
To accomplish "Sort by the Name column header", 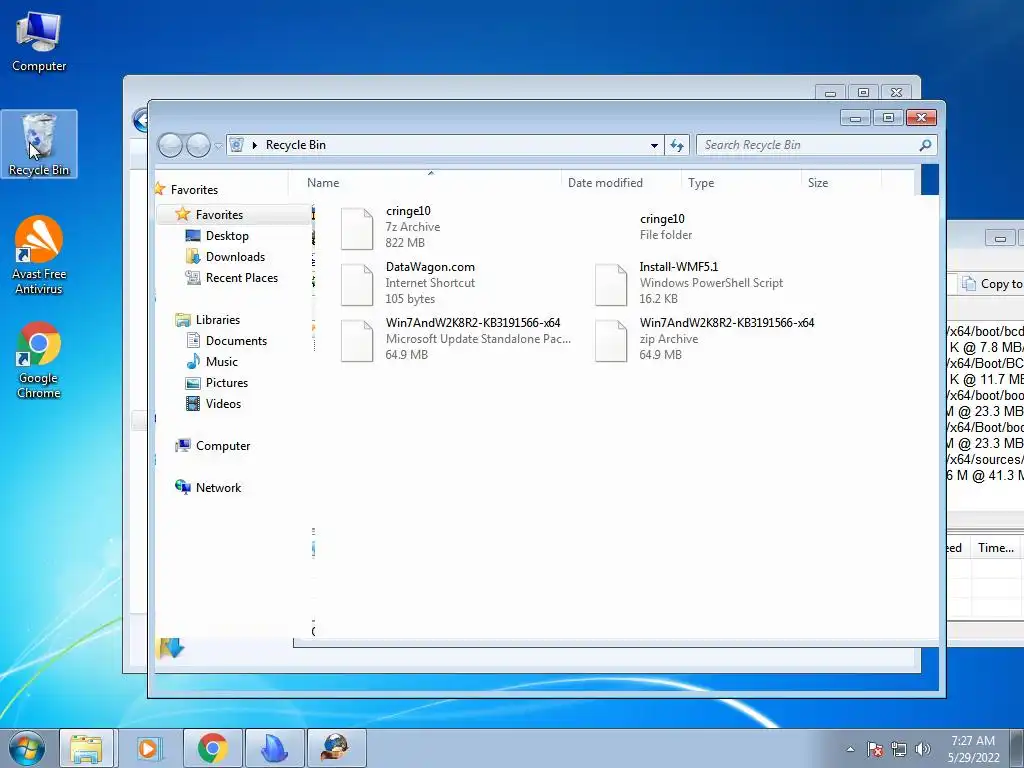I will pos(323,183).
